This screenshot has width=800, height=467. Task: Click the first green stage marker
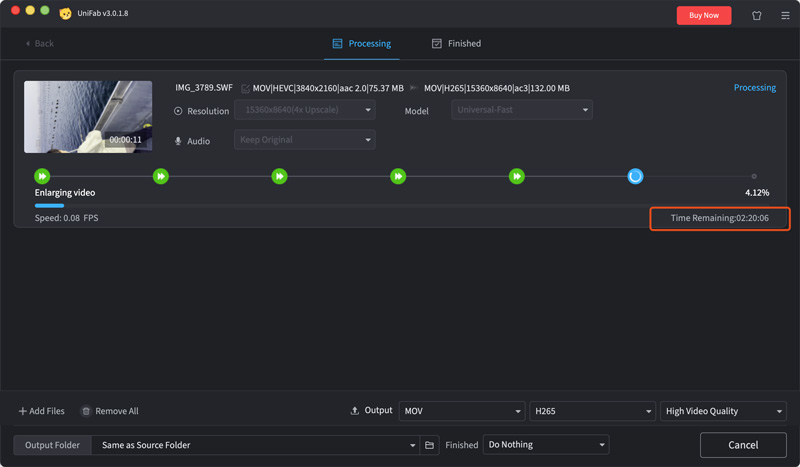click(42, 177)
